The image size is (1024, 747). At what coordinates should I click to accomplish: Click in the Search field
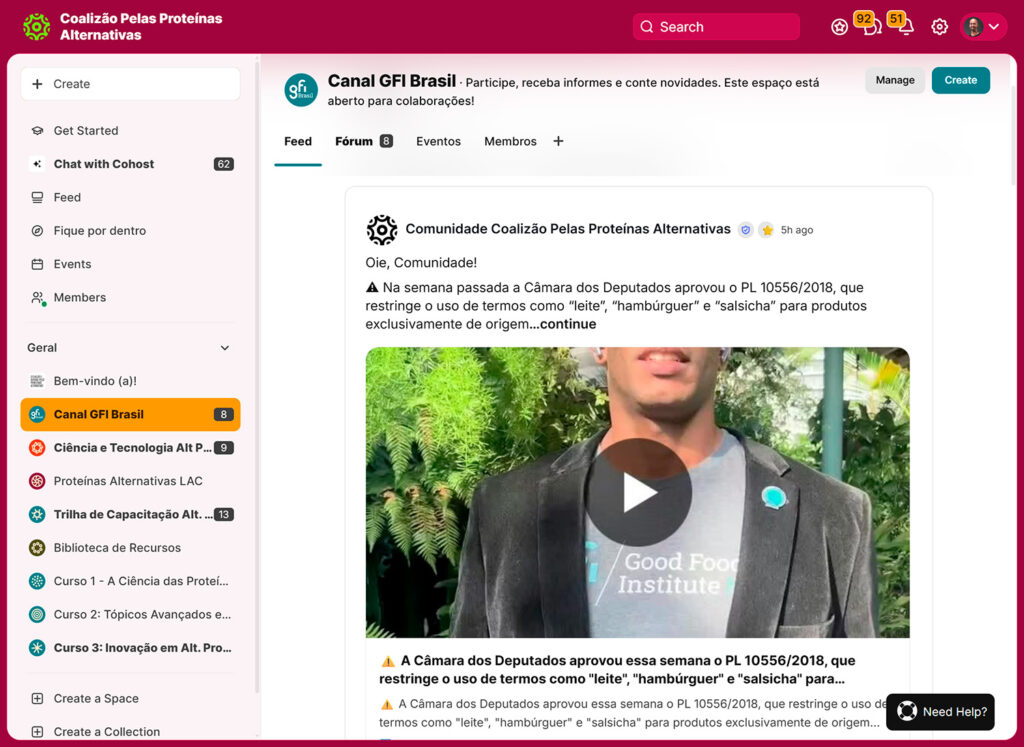716,27
